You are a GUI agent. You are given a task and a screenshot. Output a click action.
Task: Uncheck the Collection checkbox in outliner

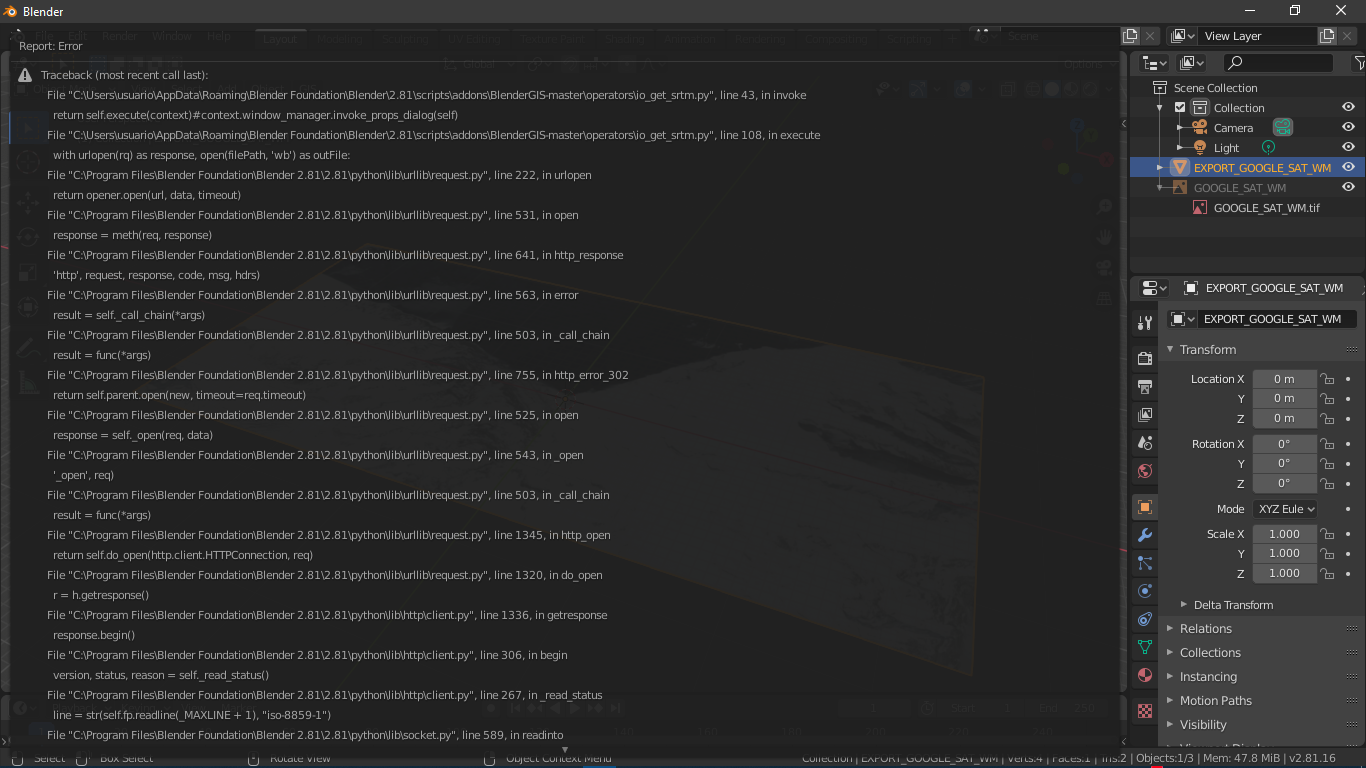(x=1179, y=107)
